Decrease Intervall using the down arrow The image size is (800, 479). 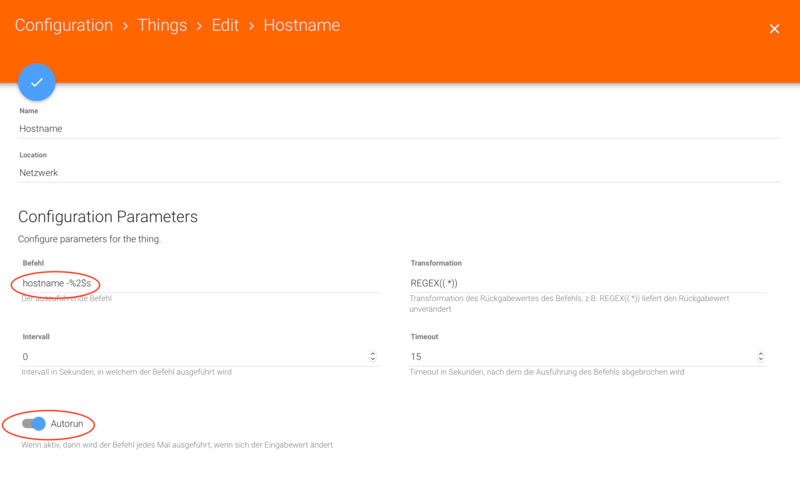coord(373,360)
